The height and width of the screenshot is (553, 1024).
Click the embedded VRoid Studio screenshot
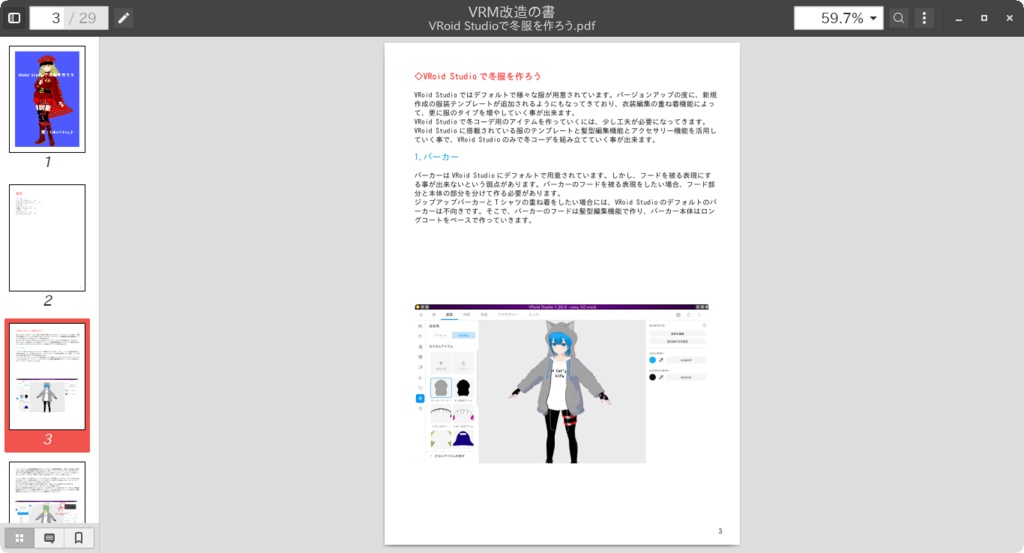(x=562, y=384)
